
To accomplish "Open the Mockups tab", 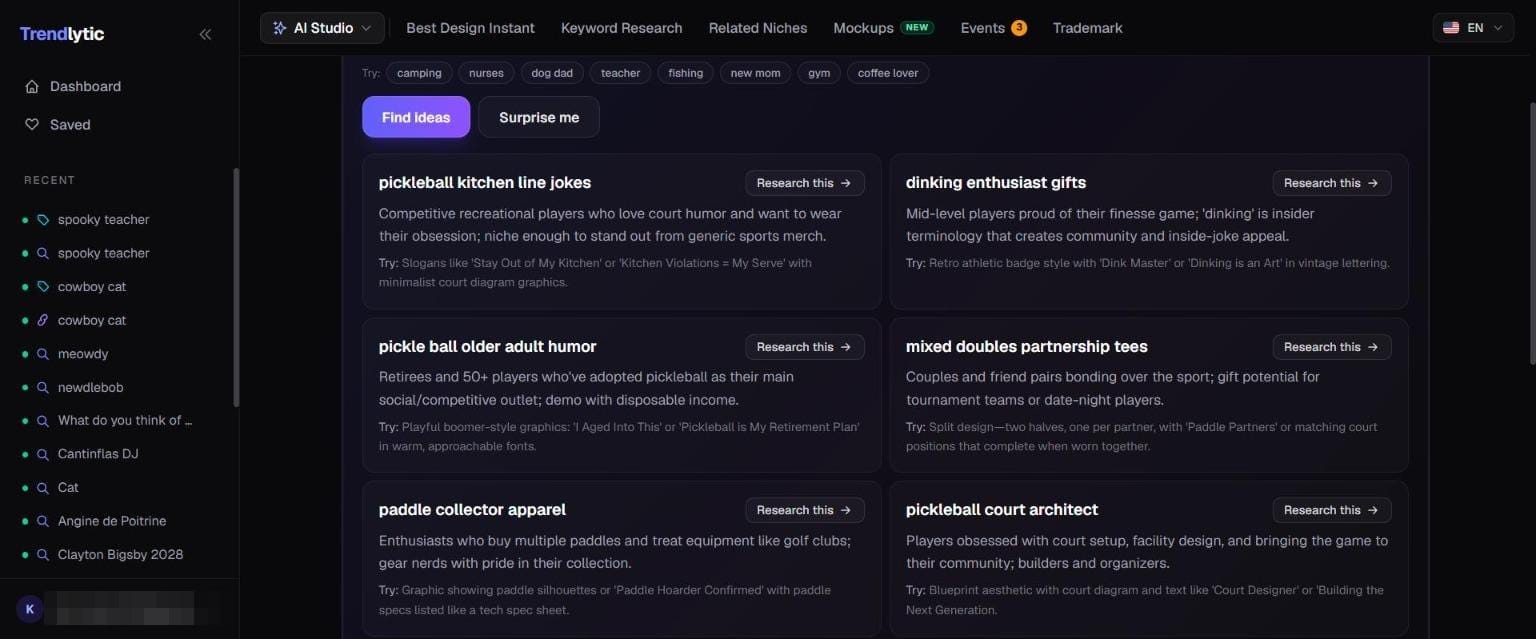I will (x=884, y=28).
